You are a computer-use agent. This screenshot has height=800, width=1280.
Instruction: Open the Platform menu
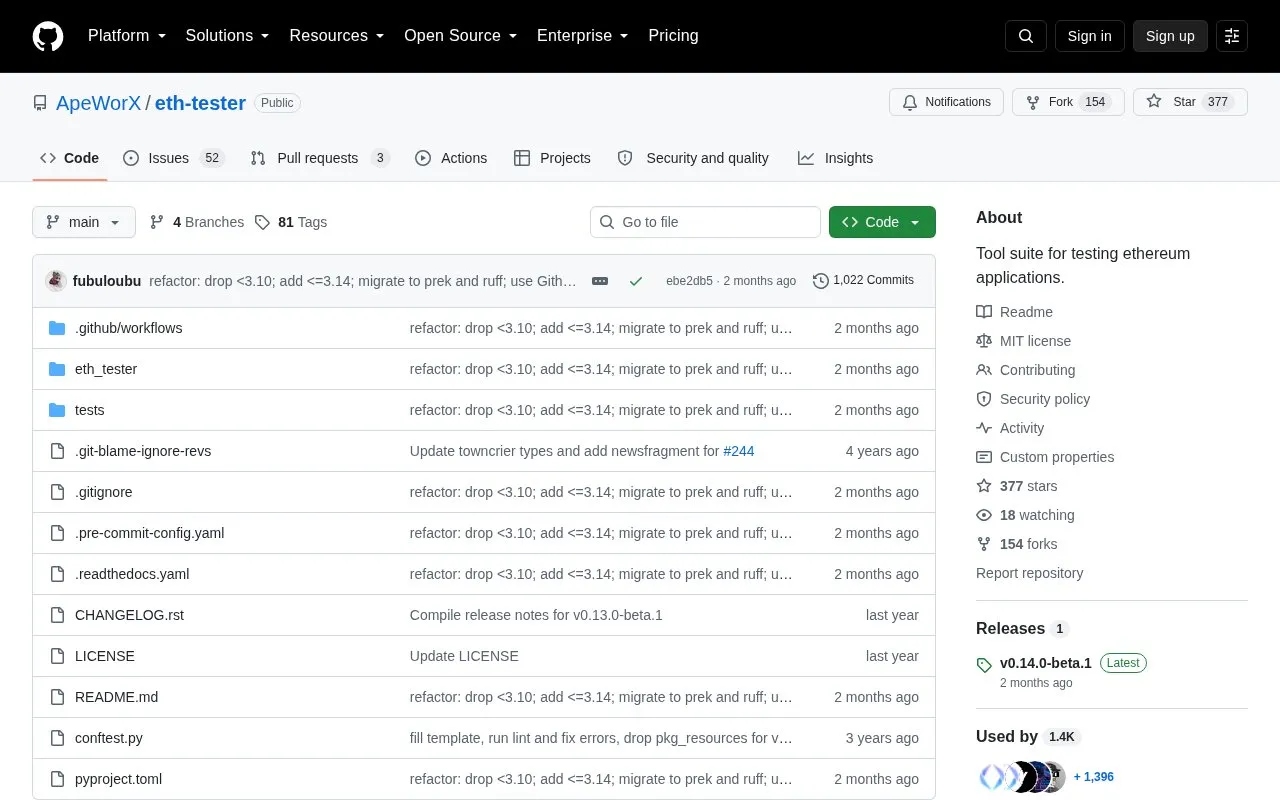click(x=126, y=36)
